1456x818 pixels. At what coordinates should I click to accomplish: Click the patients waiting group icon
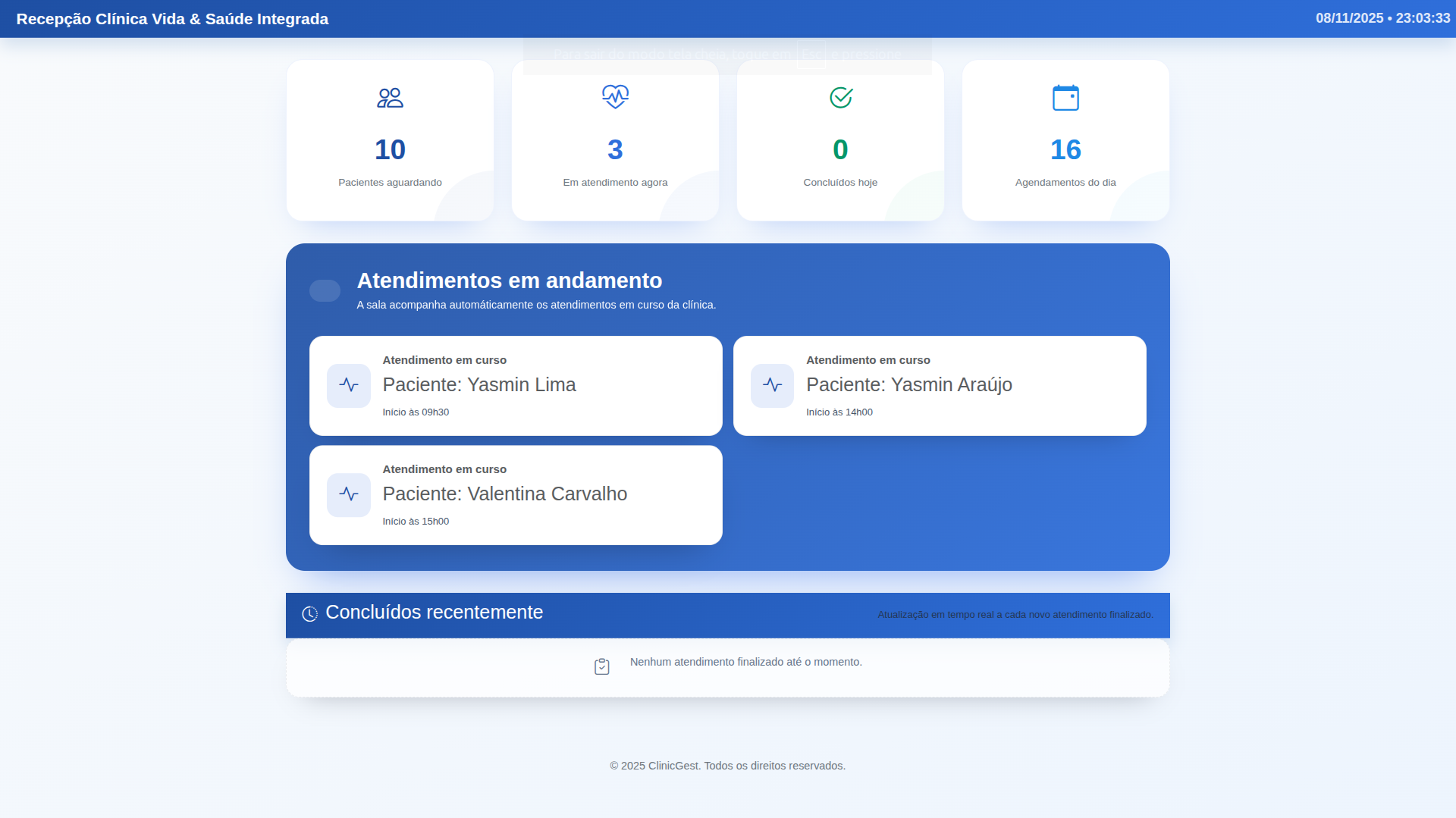coord(390,97)
